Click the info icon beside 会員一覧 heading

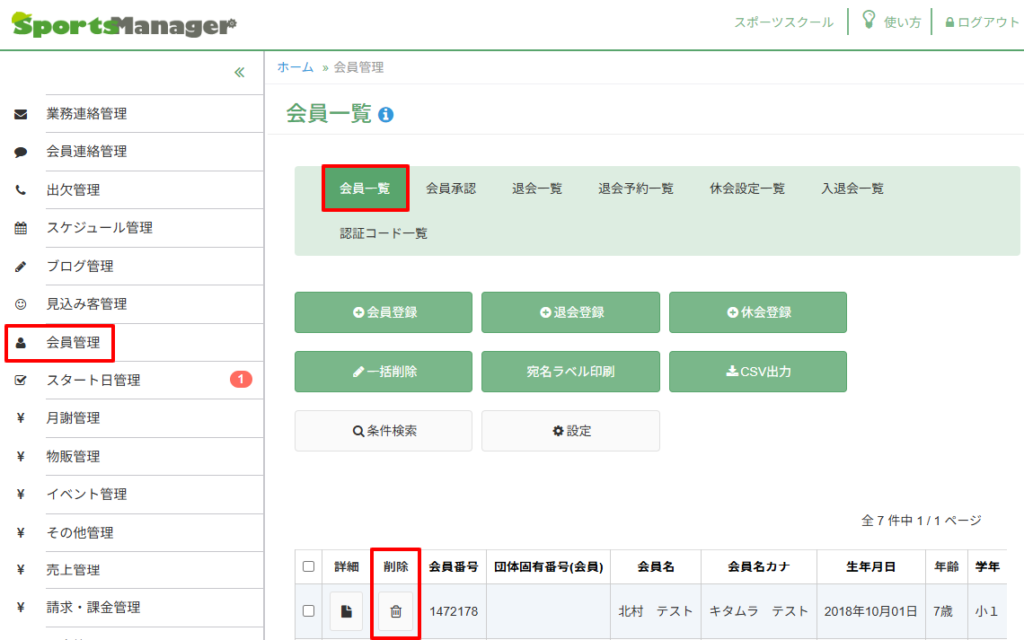point(386,115)
